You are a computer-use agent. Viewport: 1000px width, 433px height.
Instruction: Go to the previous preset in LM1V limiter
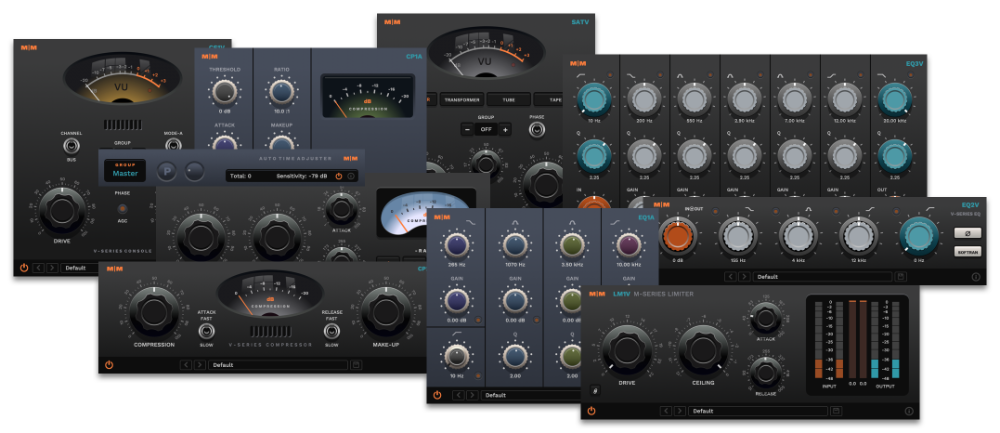[666, 411]
